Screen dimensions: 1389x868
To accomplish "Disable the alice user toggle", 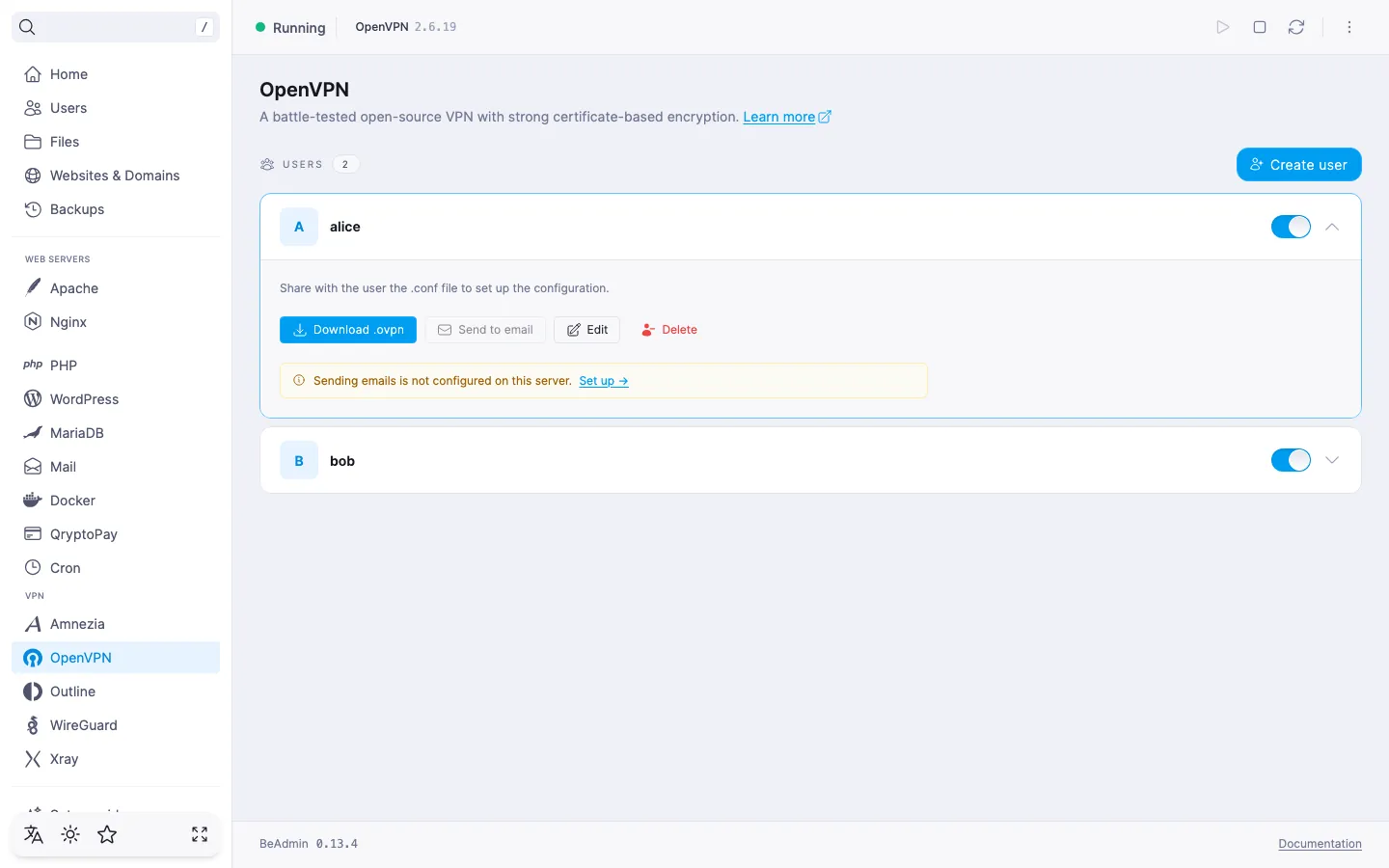I will pos(1291,227).
